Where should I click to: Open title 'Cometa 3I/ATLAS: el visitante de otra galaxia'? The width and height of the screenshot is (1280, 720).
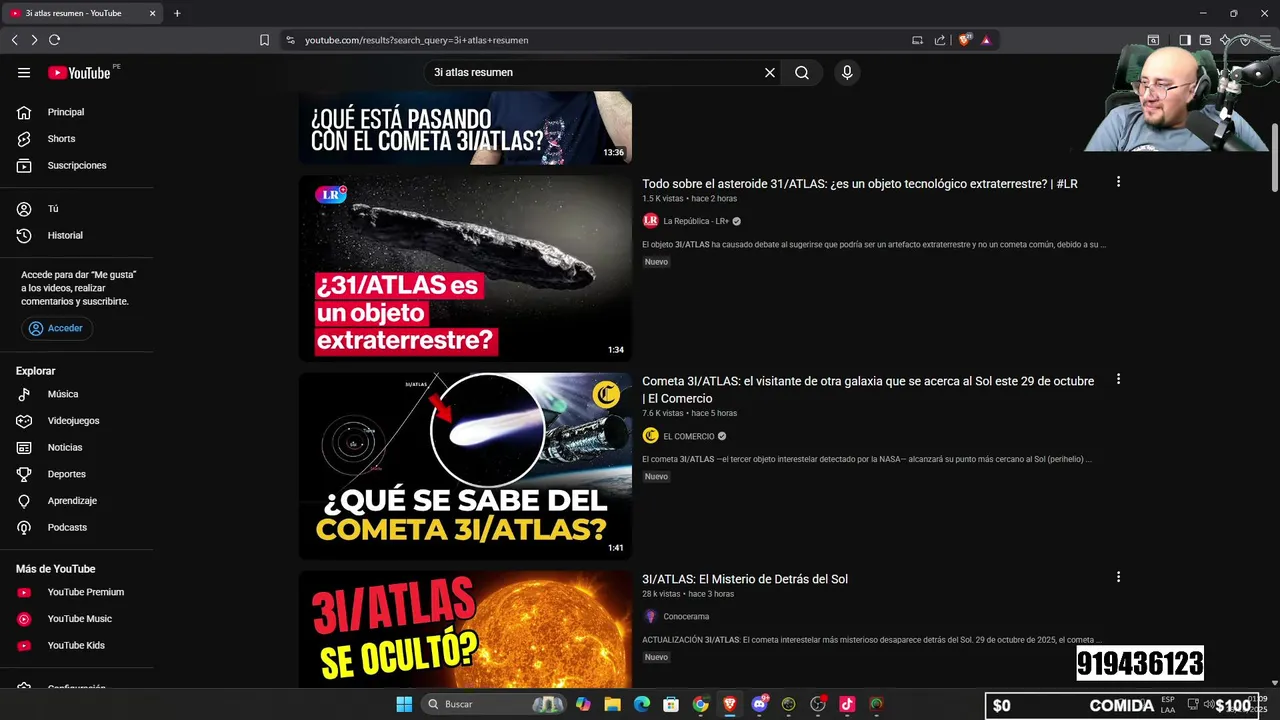[x=868, y=390]
